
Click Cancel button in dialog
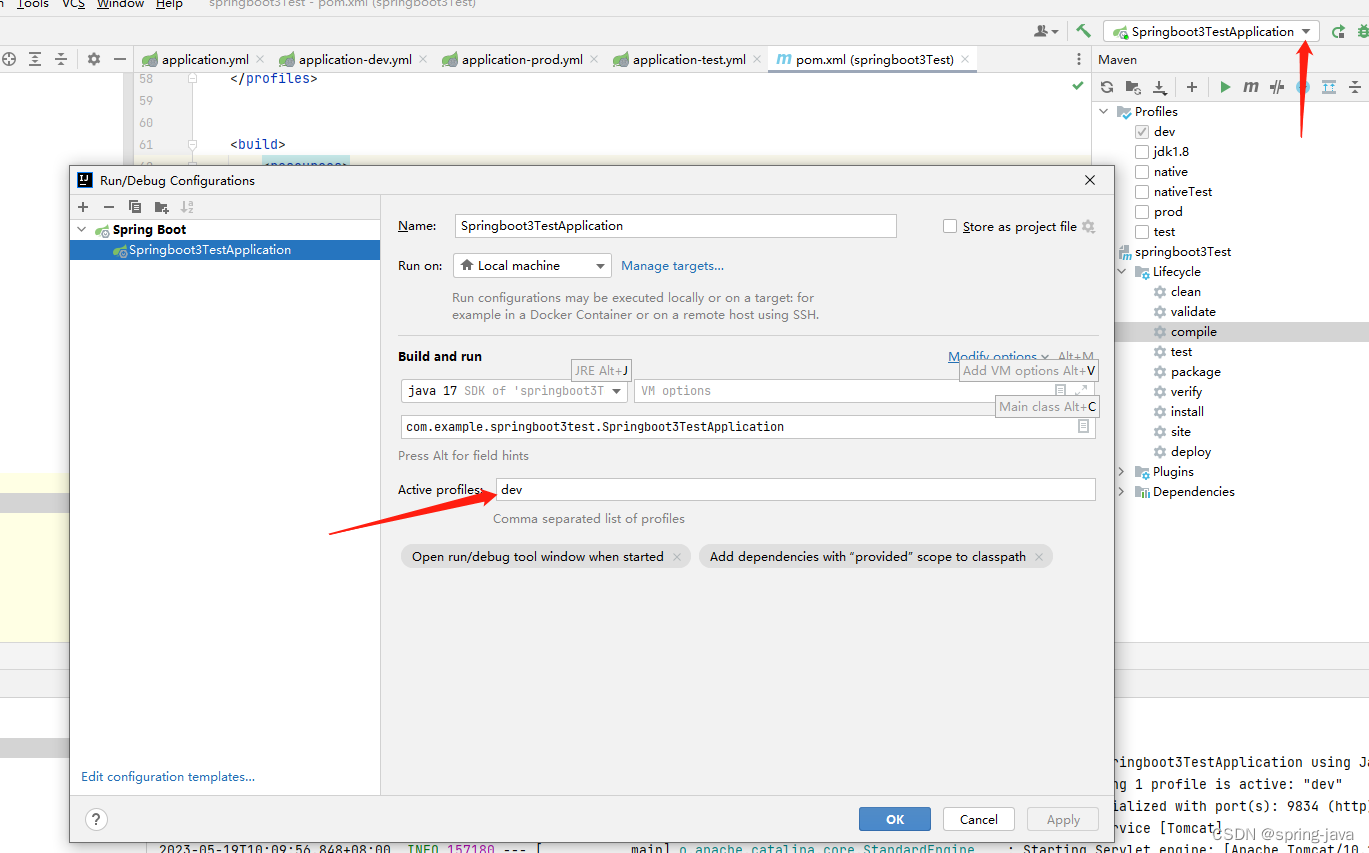click(979, 819)
